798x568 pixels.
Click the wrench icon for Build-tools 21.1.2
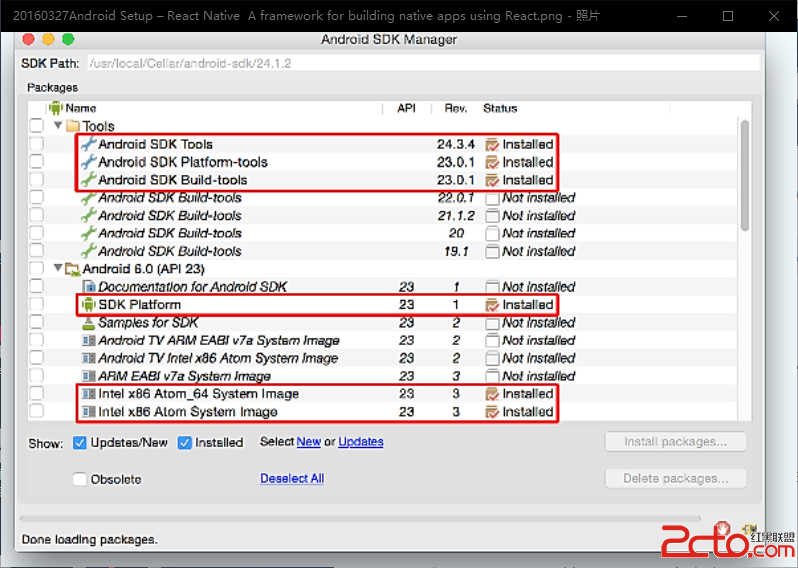[89, 215]
